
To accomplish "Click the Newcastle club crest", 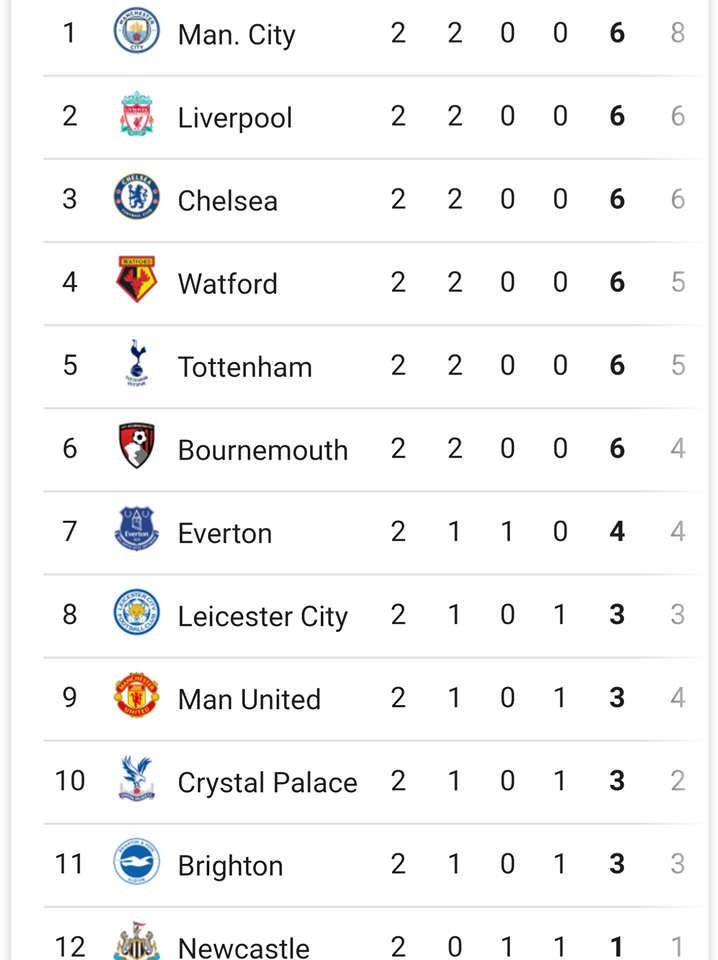I will coord(136,941).
